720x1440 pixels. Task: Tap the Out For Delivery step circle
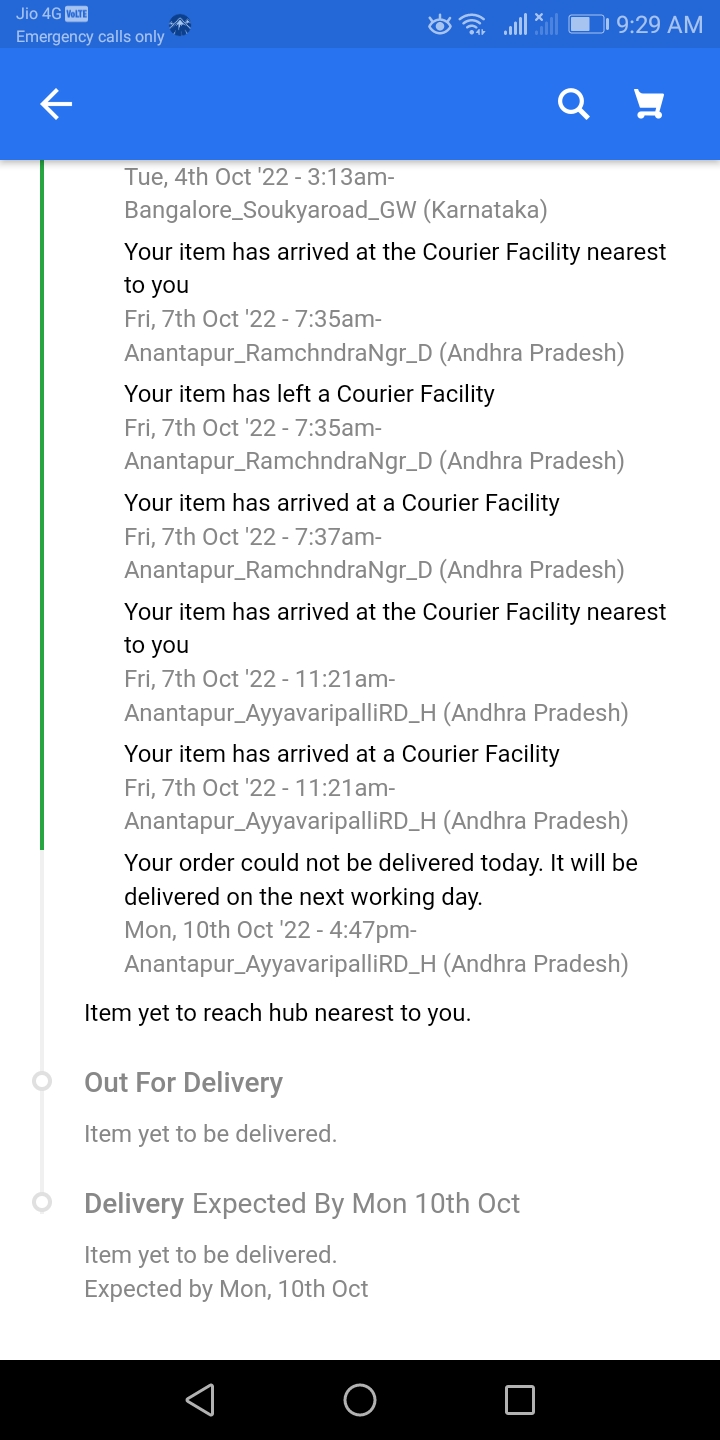[42, 1081]
